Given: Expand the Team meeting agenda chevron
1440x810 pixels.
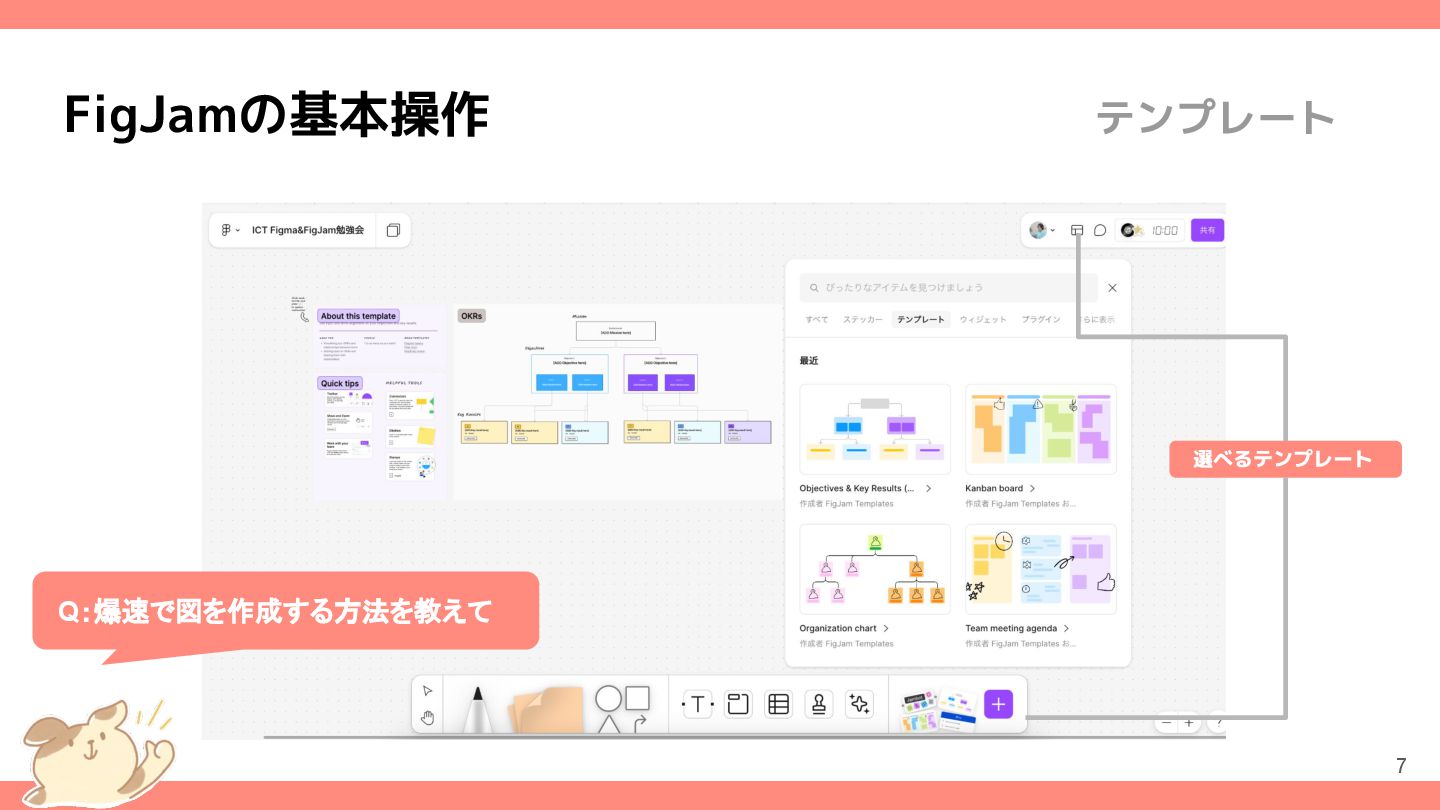Looking at the screenshot, I should point(1066,628).
